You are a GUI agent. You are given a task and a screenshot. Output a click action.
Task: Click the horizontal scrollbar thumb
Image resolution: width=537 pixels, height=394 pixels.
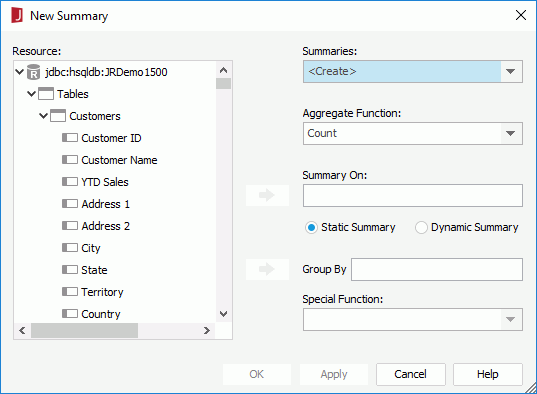point(84,331)
